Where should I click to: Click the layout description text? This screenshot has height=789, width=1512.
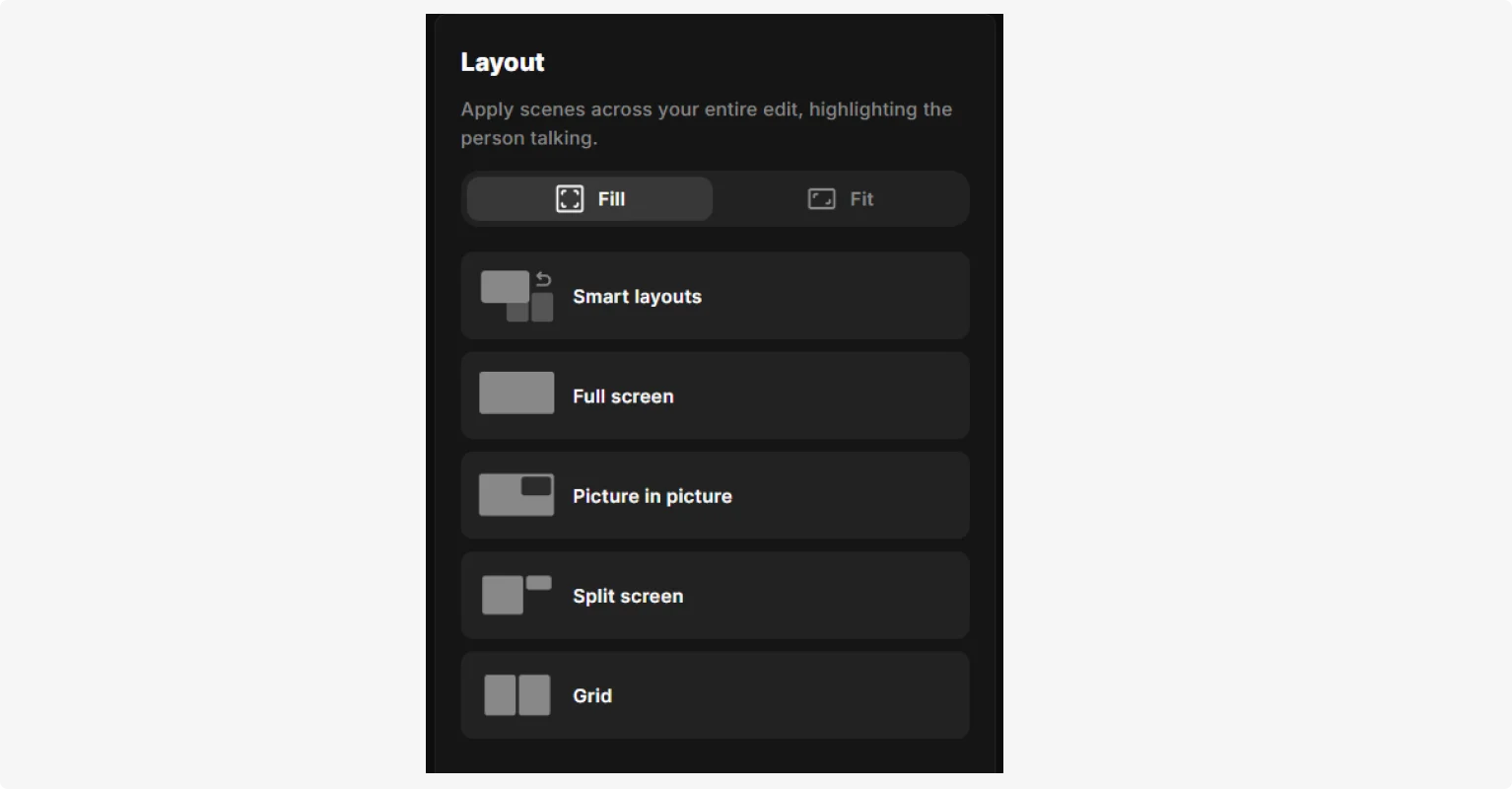coord(706,122)
